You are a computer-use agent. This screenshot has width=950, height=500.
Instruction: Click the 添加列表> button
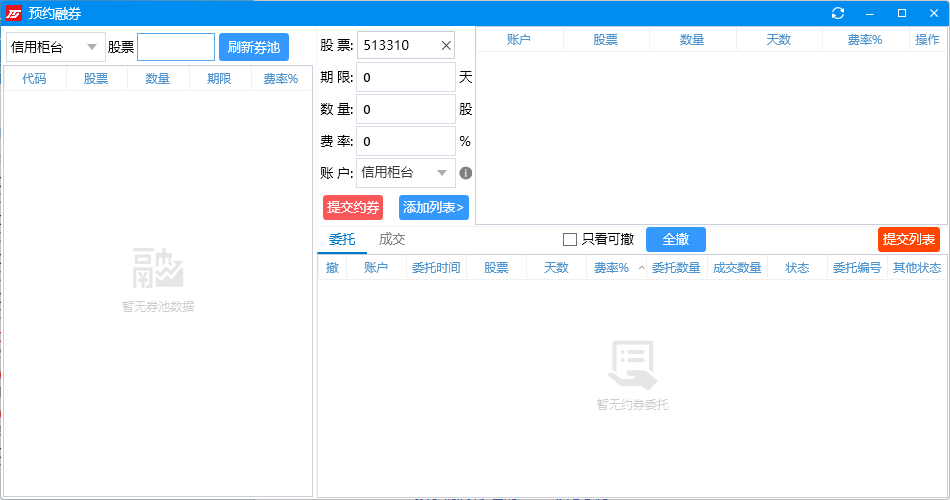click(x=434, y=207)
